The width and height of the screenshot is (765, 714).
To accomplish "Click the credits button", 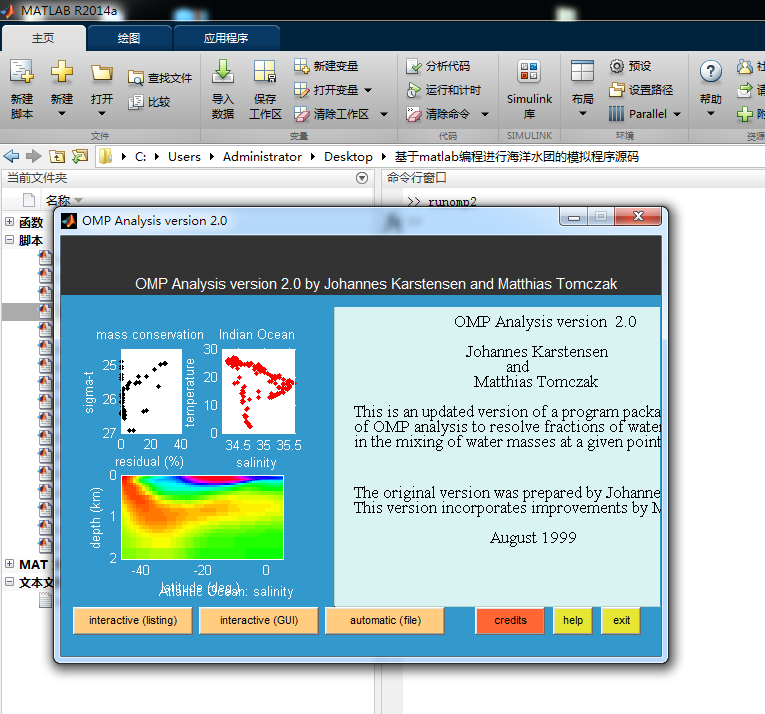I will click(510, 620).
